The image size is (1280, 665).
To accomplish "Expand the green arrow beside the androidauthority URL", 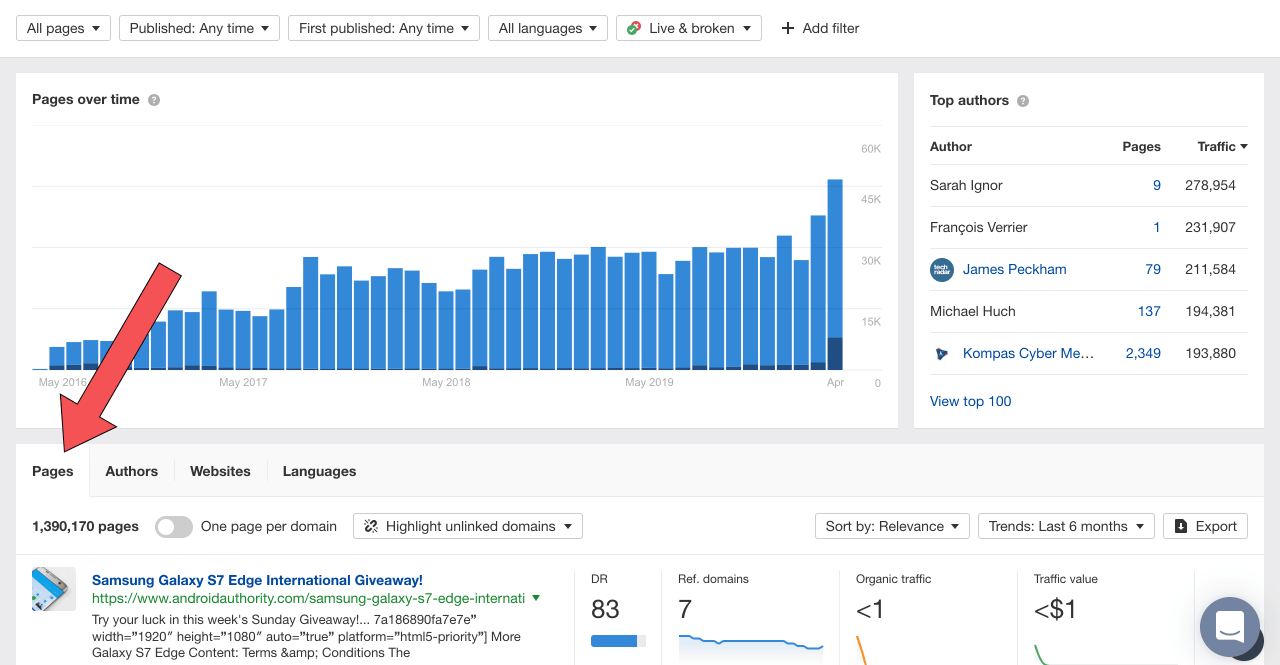I will click(x=536, y=598).
